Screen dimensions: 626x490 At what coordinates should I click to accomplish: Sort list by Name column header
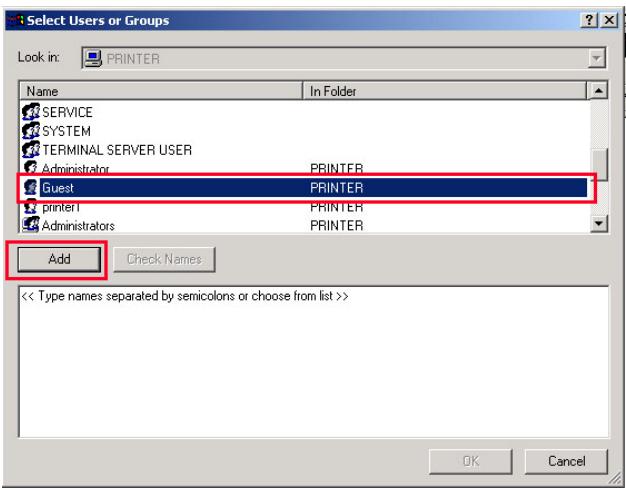(x=161, y=91)
